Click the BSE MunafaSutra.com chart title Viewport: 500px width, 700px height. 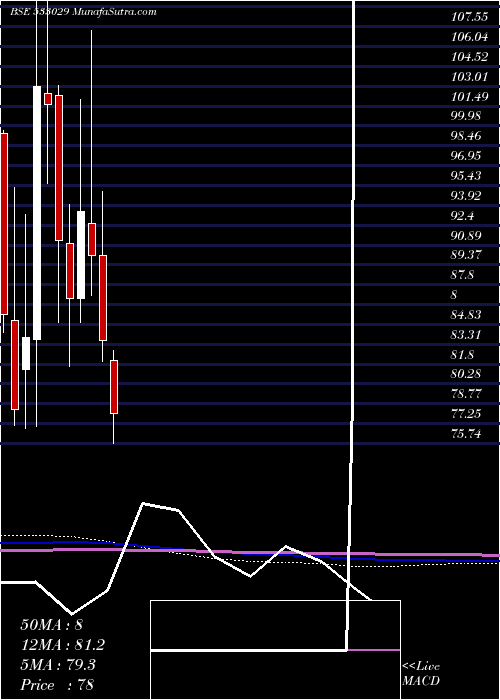click(83, 12)
